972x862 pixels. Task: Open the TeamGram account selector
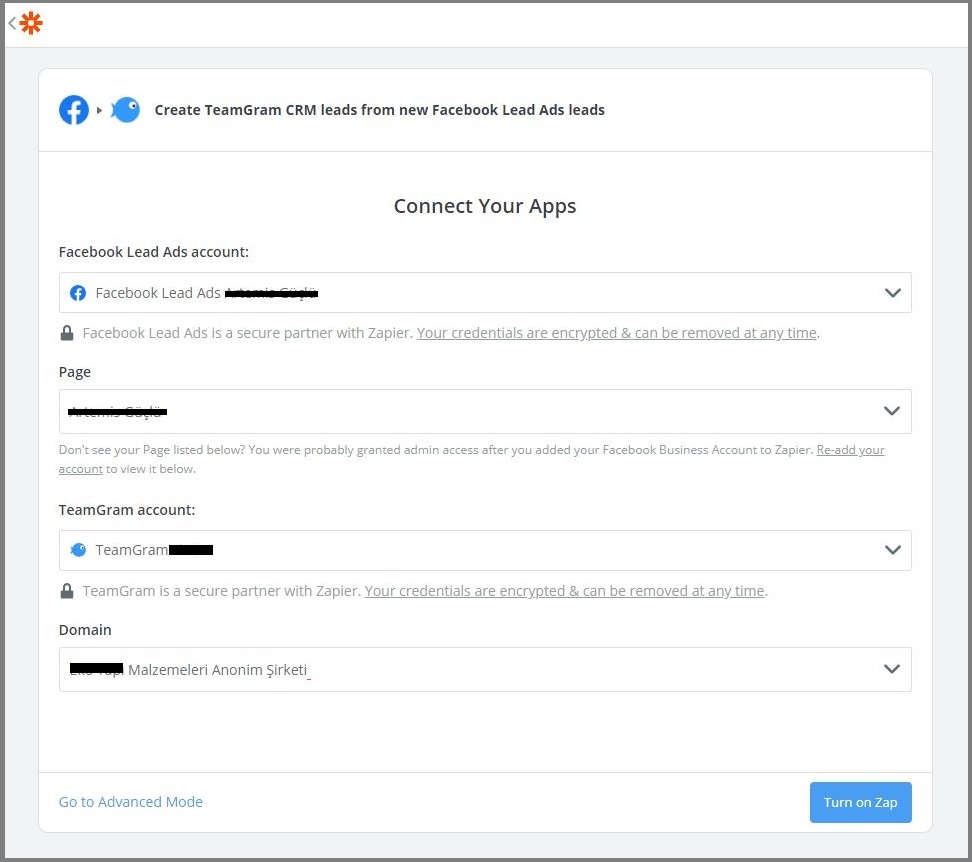tap(485, 550)
